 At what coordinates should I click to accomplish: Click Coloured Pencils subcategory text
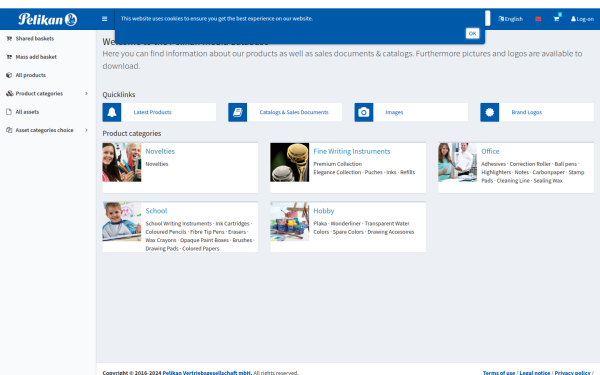pyautogui.click(x=166, y=232)
